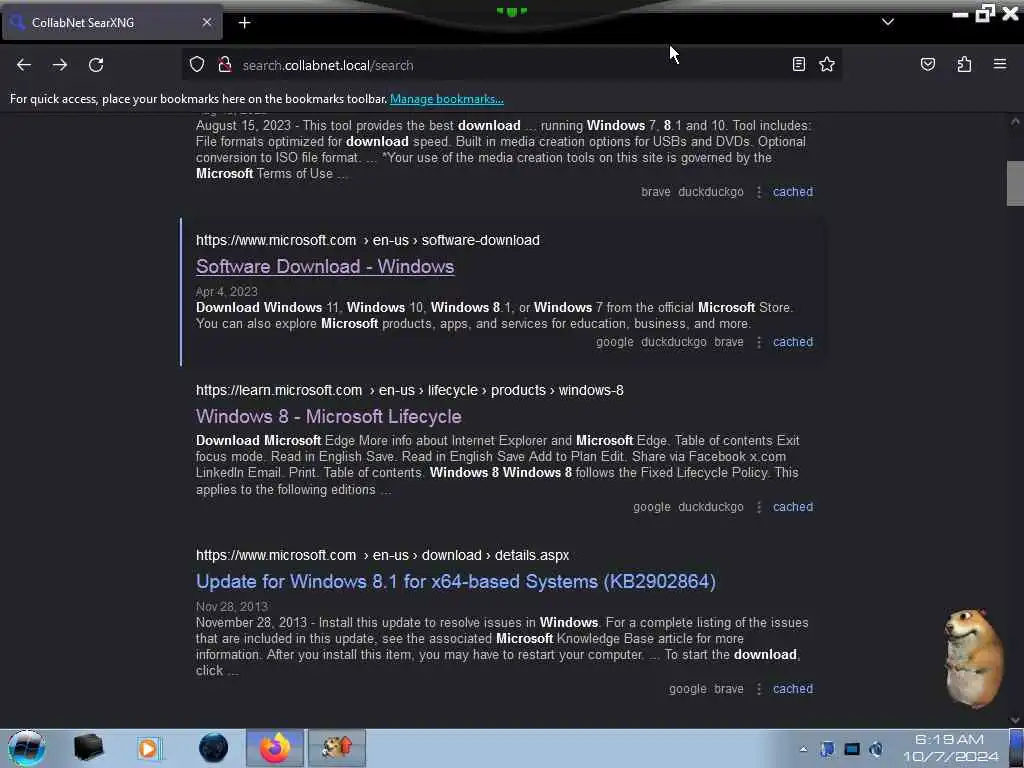Open the Windows Start orb
The height and width of the screenshot is (768, 1024).
click(x=27, y=748)
